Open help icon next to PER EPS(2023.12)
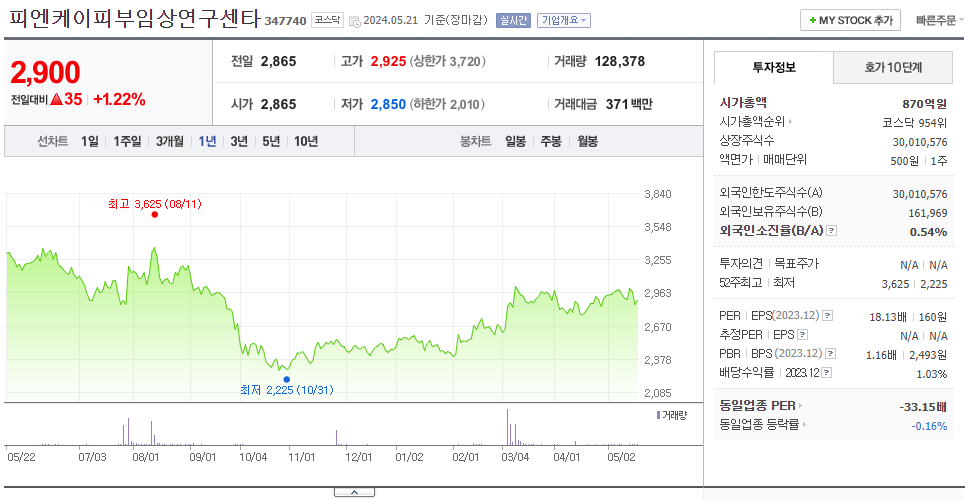The image size is (968, 500). pyautogui.click(x=828, y=316)
